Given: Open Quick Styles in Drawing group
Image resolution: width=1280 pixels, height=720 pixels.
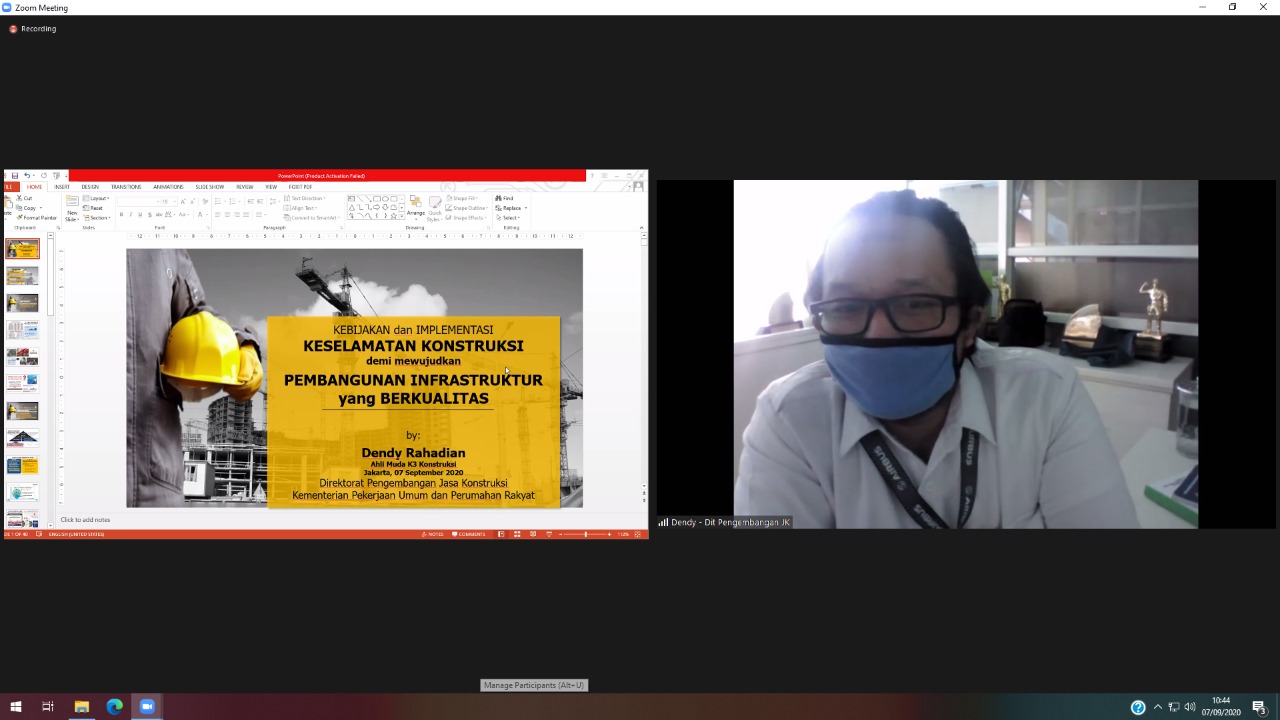Looking at the screenshot, I should tap(435, 208).
